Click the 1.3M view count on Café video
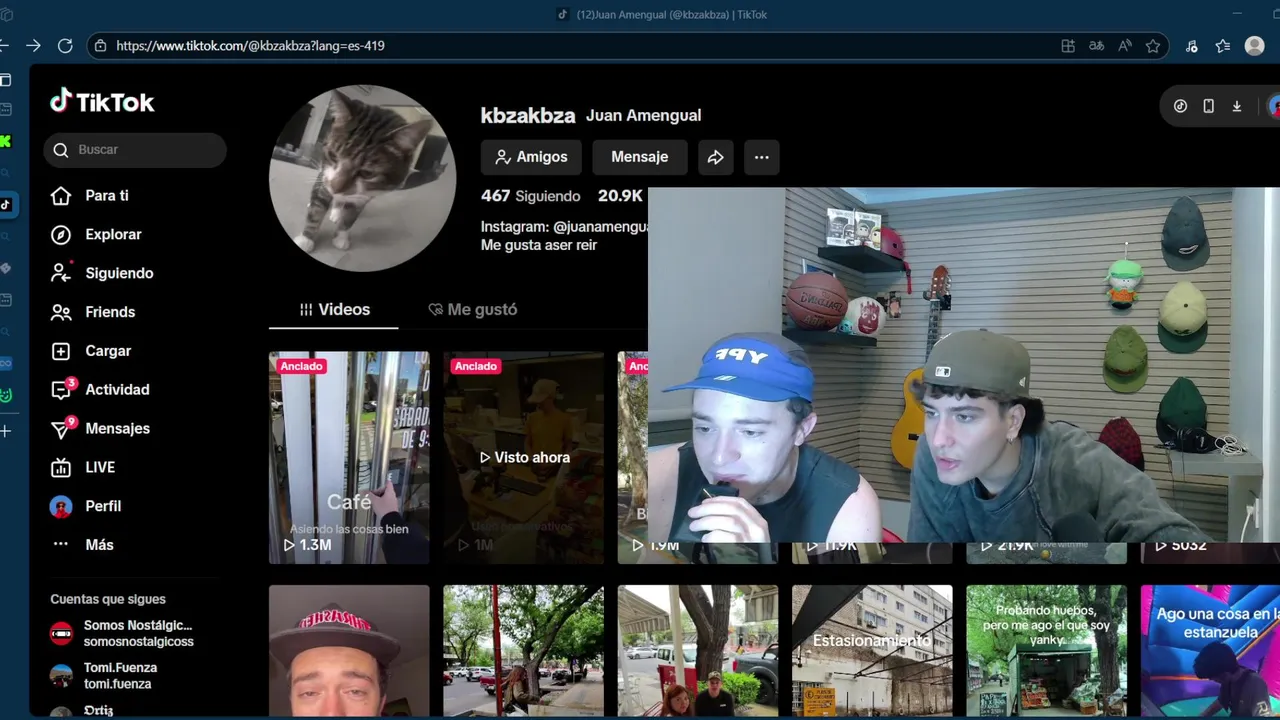Screen dimensions: 1280x720 tap(307, 545)
